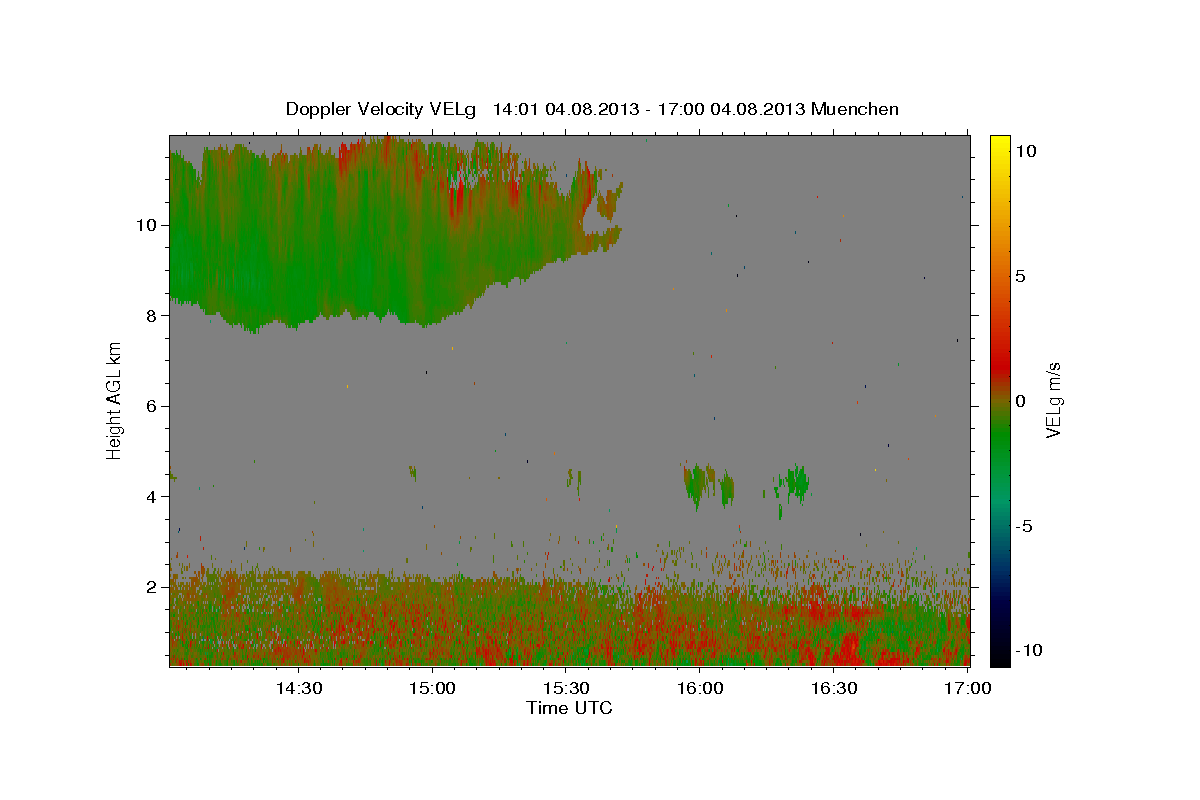Click the 15:00 time tick label
Viewport: 1200px width, 800px height.
click(x=432, y=688)
